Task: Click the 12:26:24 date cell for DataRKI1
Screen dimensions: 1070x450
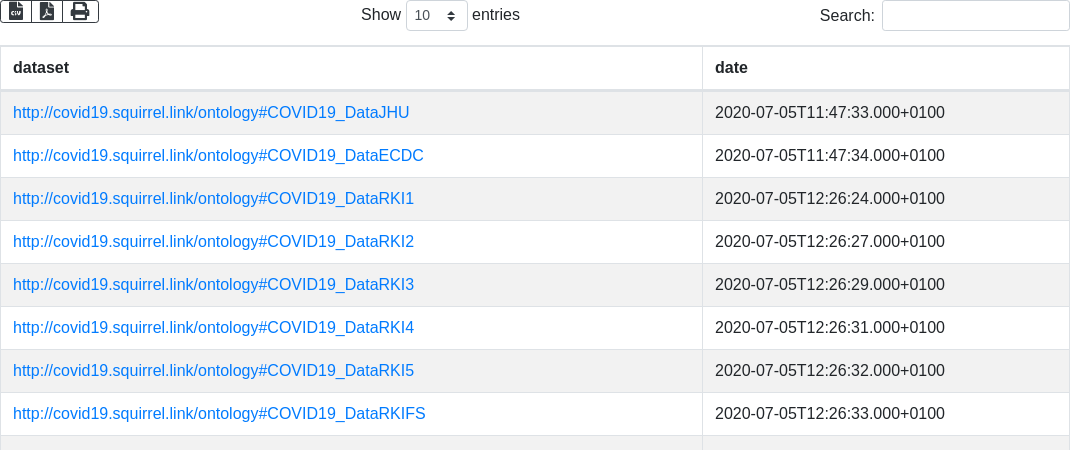Action: pyautogui.click(x=829, y=199)
